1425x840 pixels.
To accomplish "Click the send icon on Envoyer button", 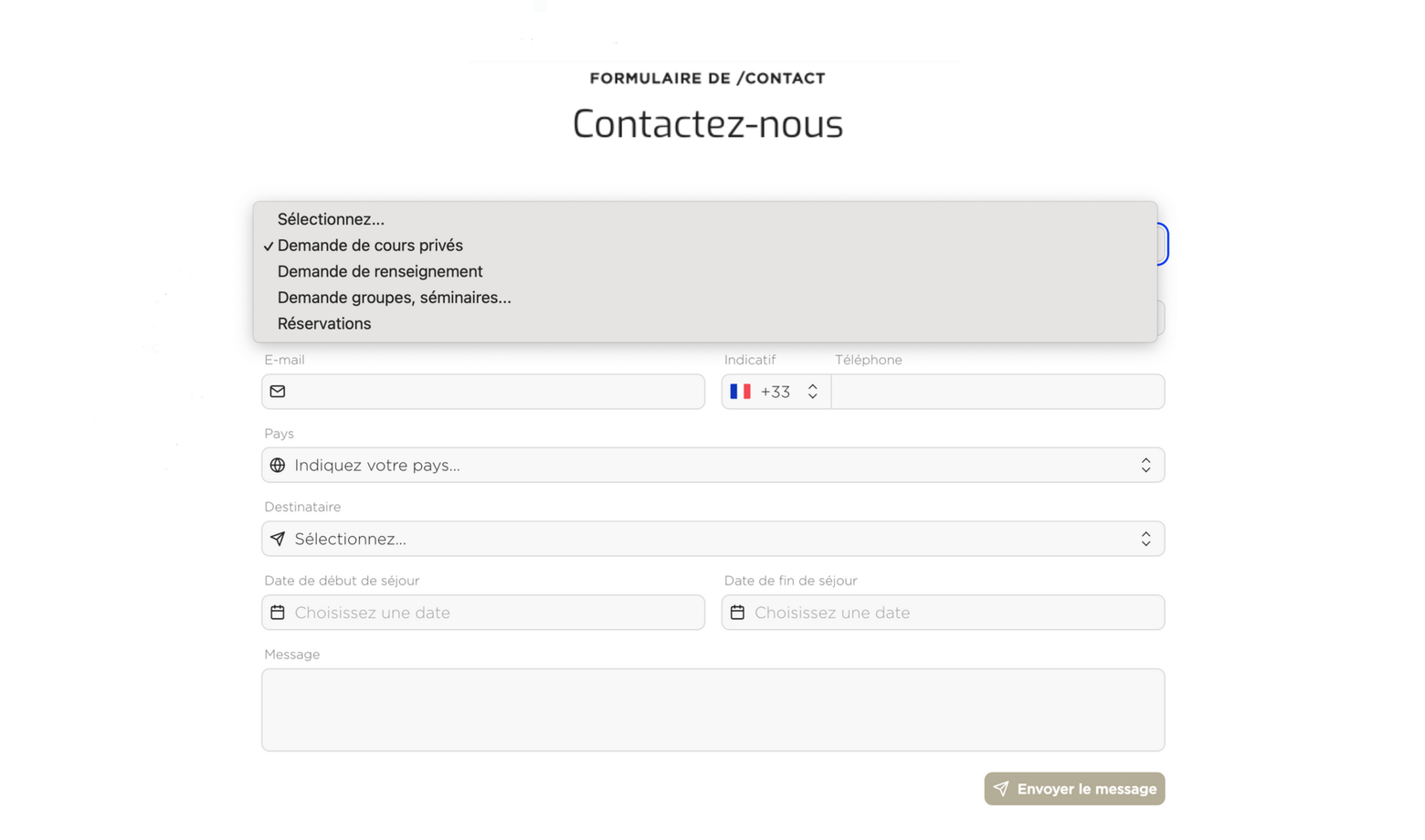I will (1001, 789).
